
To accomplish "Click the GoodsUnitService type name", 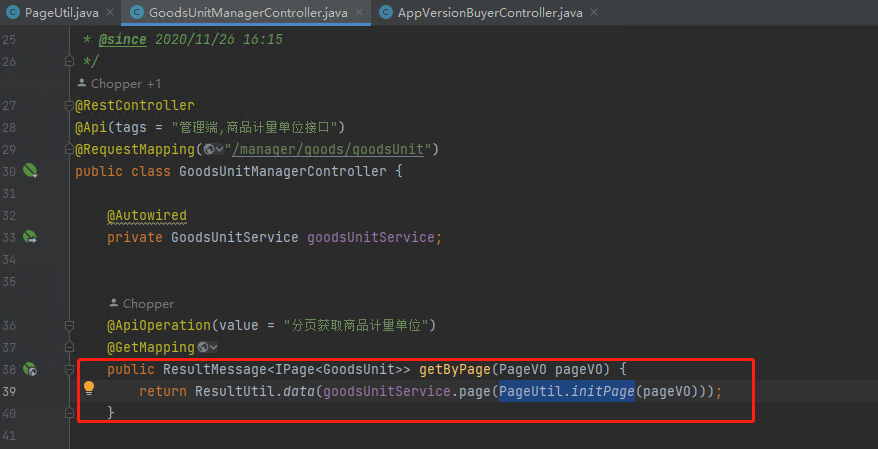I will point(235,237).
